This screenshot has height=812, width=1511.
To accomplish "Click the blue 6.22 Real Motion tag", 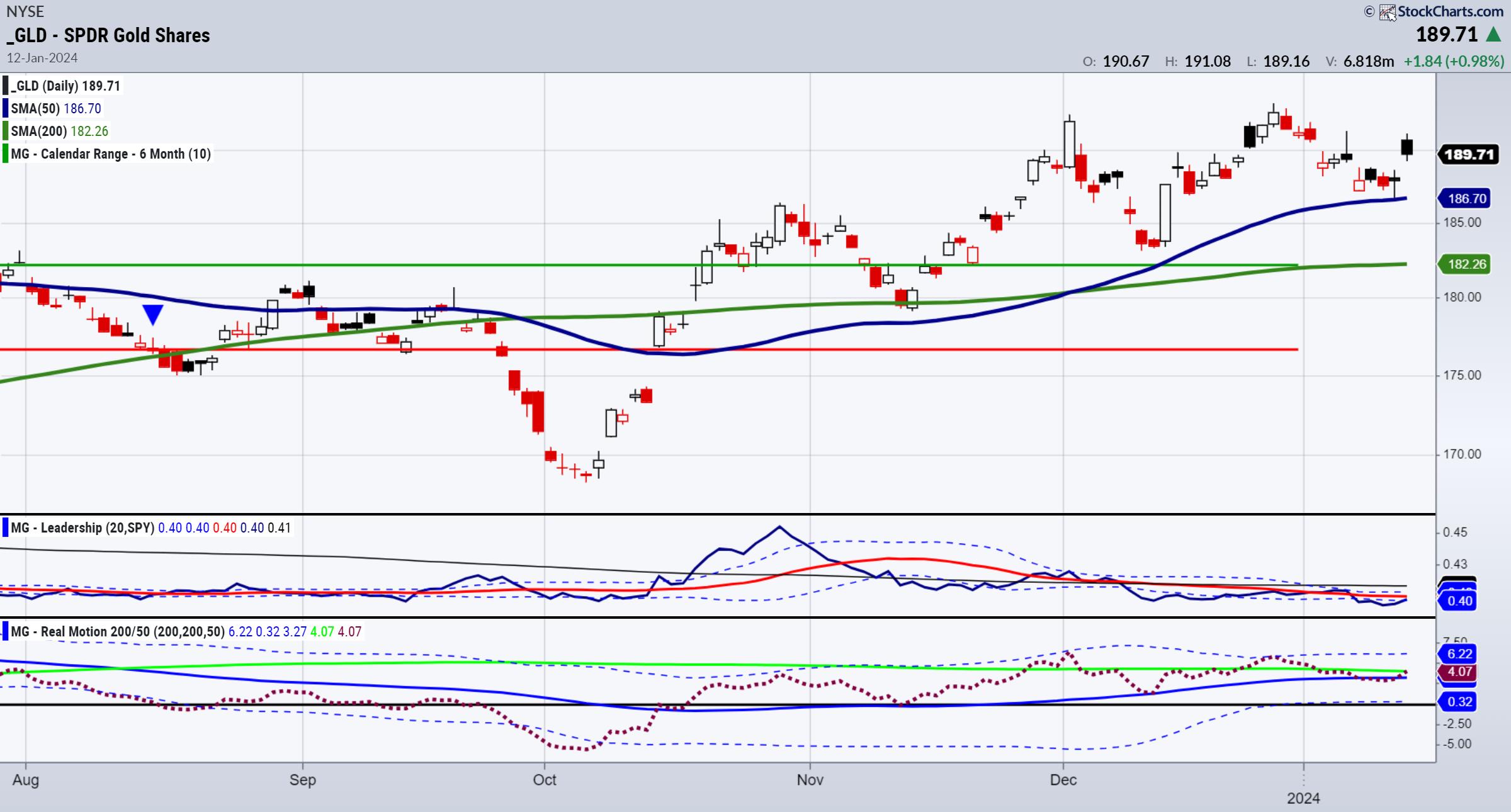I will [1459, 654].
